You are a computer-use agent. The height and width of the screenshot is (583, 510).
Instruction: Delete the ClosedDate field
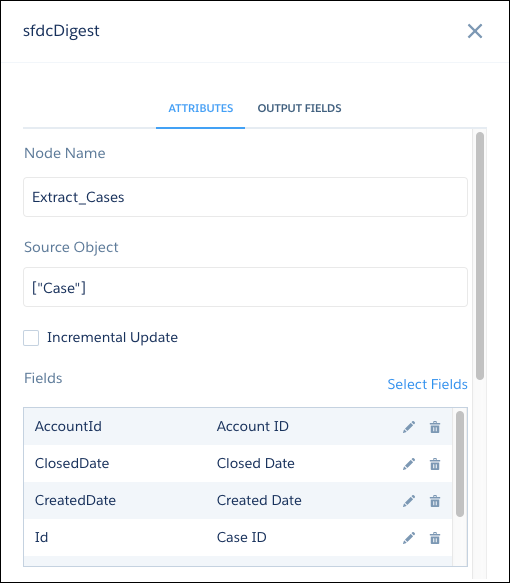(x=435, y=464)
